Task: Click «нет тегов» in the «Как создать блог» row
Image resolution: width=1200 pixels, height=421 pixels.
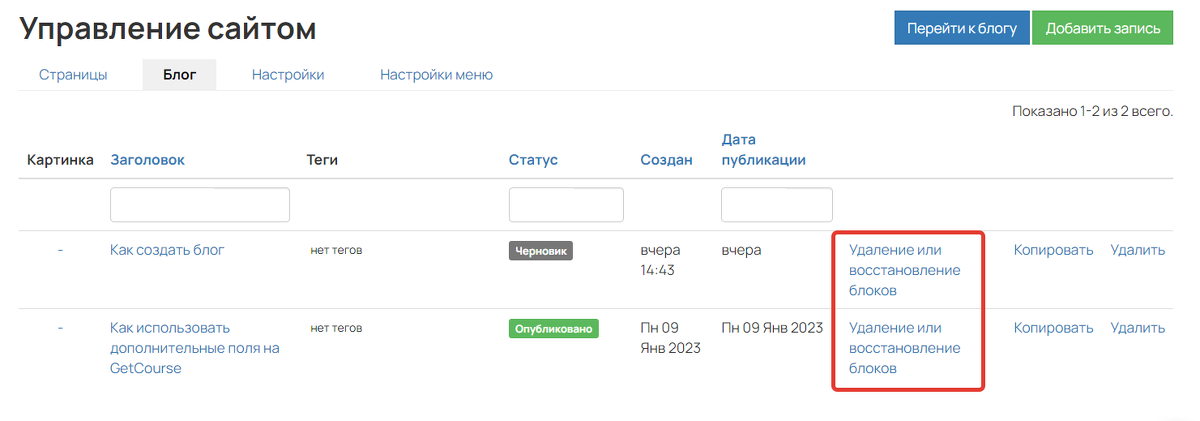Action: 336,250
